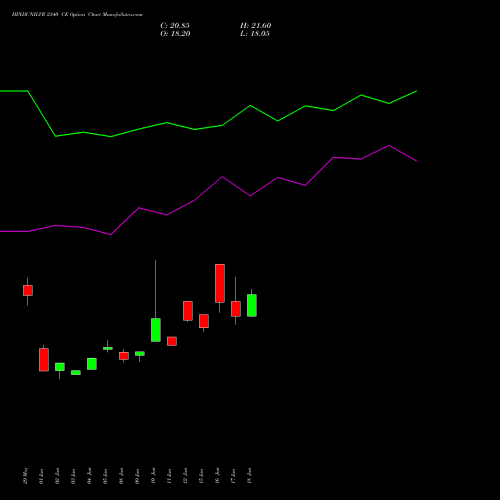Click the 29 May date label

tap(26, 476)
